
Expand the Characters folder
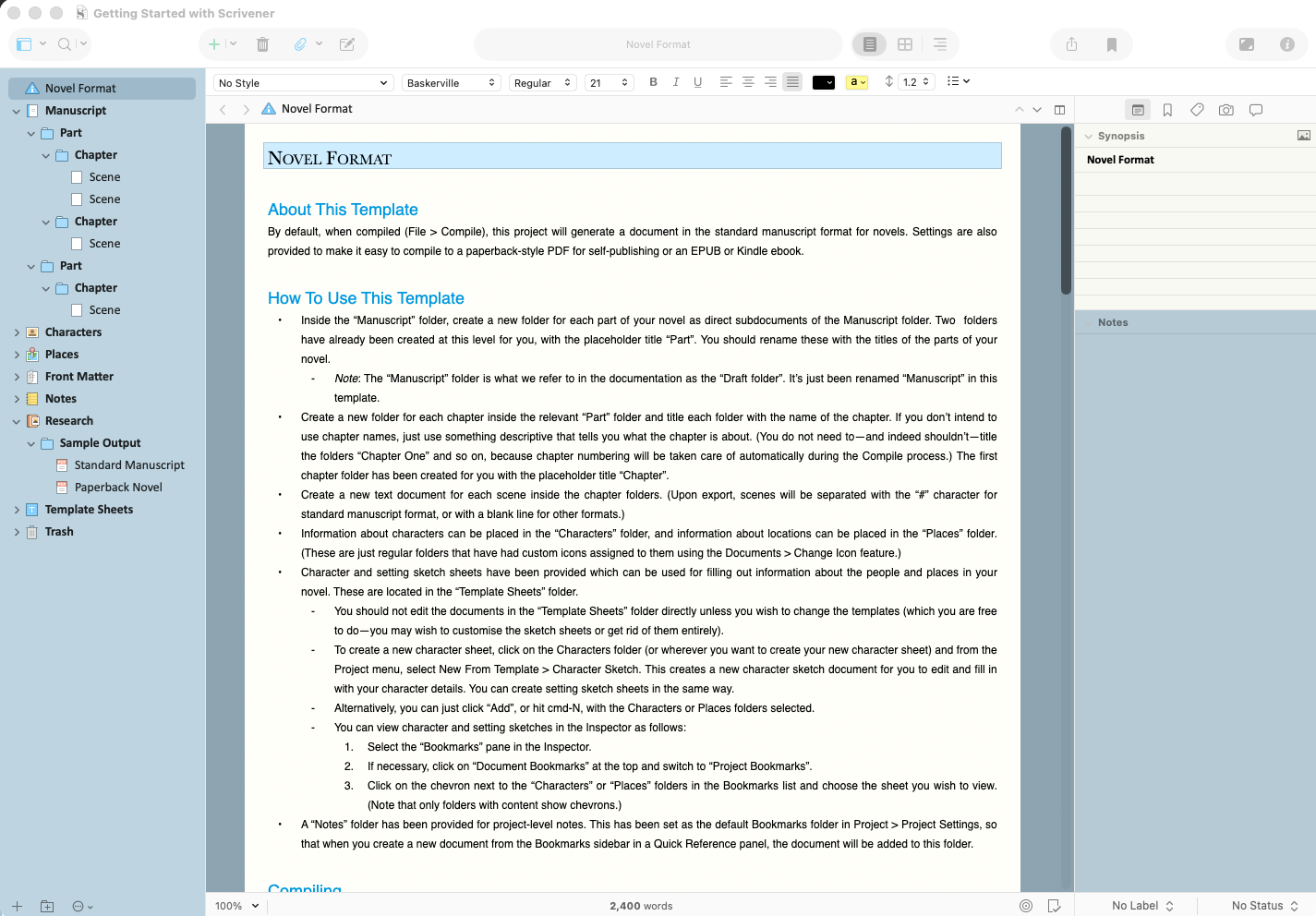(17, 332)
